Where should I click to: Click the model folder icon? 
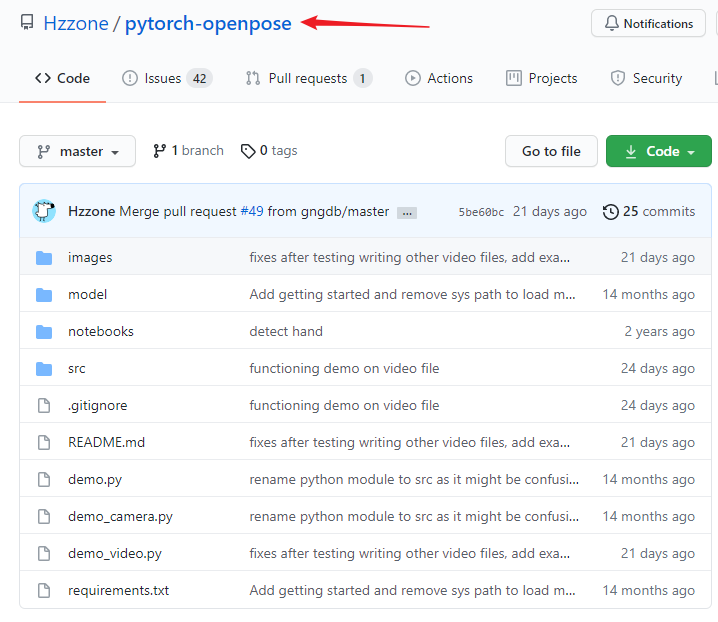[44, 295]
